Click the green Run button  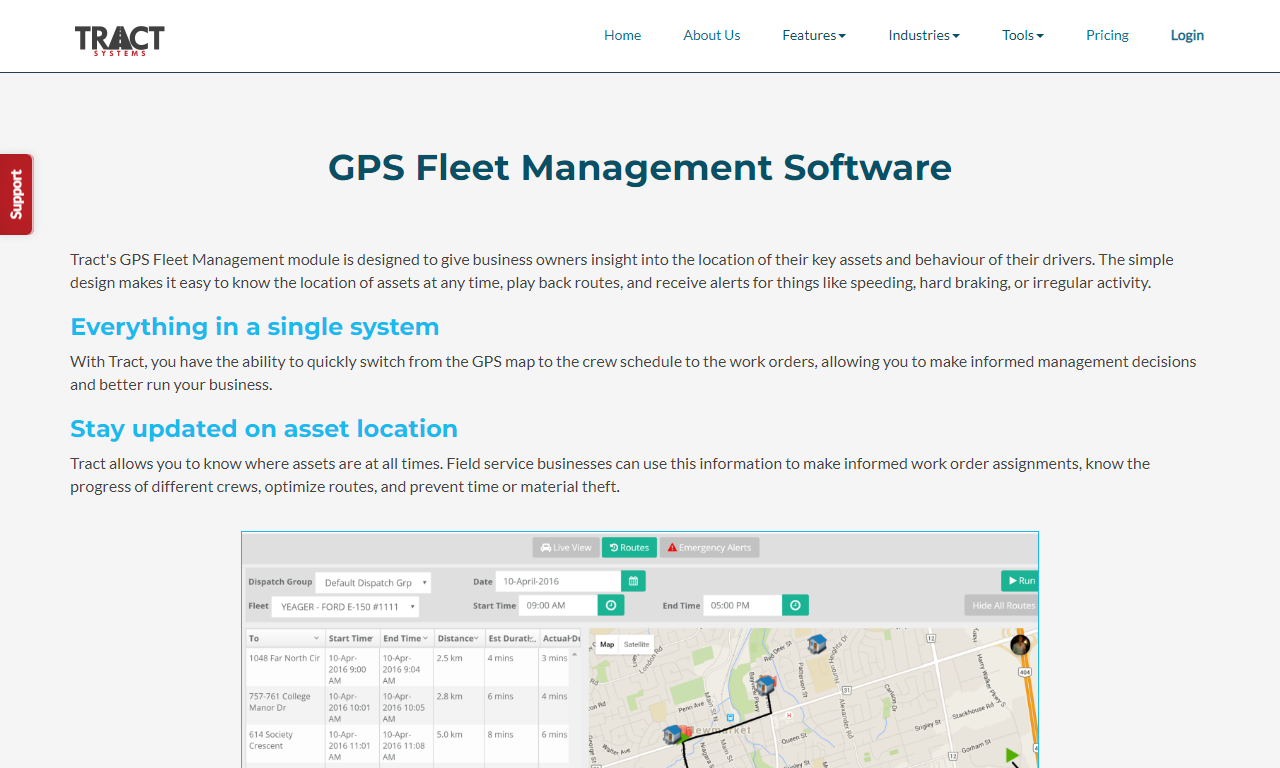click(x=1019, y=580)
